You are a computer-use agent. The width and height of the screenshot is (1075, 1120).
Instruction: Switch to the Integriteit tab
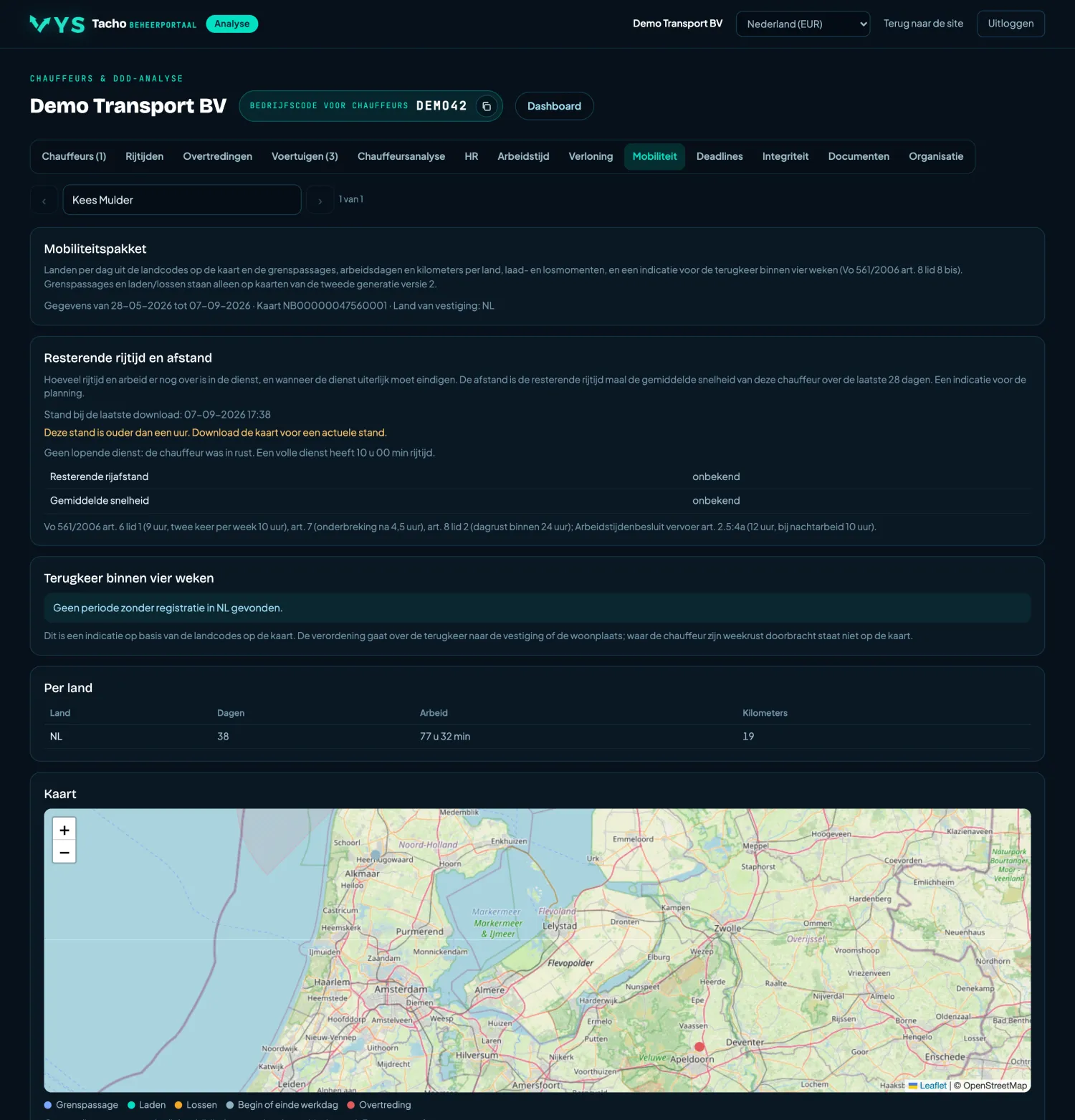(785, 156)
